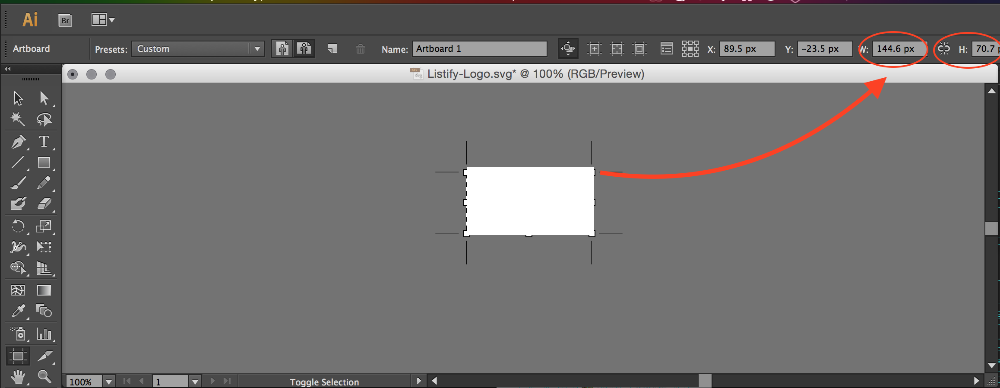Image resolution: width=1000 pixels, height=388 pixels.
Task: Set artboard to landscape orientation
Action: [x=304, y=48]
